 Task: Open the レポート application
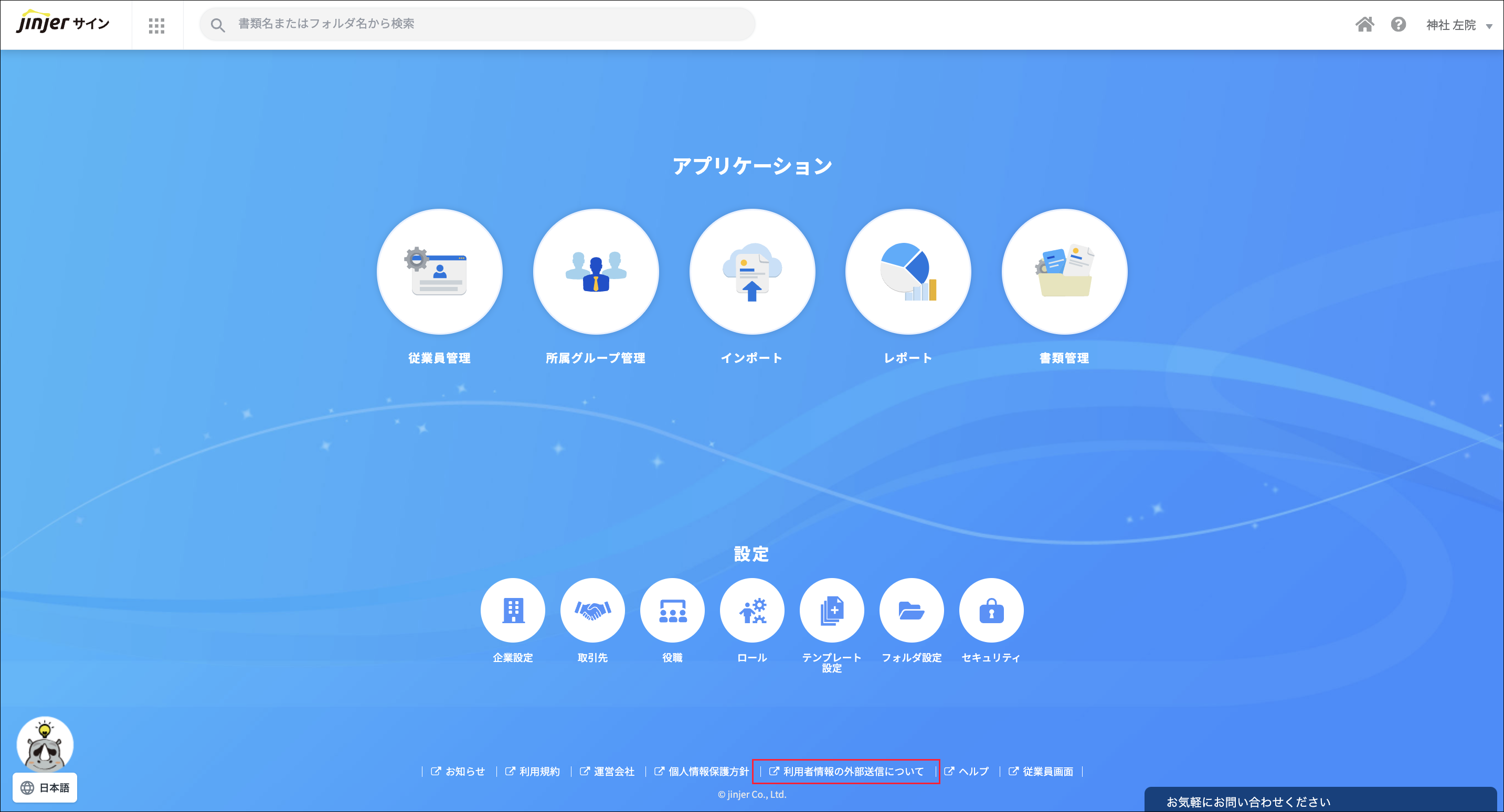[908, 272]
